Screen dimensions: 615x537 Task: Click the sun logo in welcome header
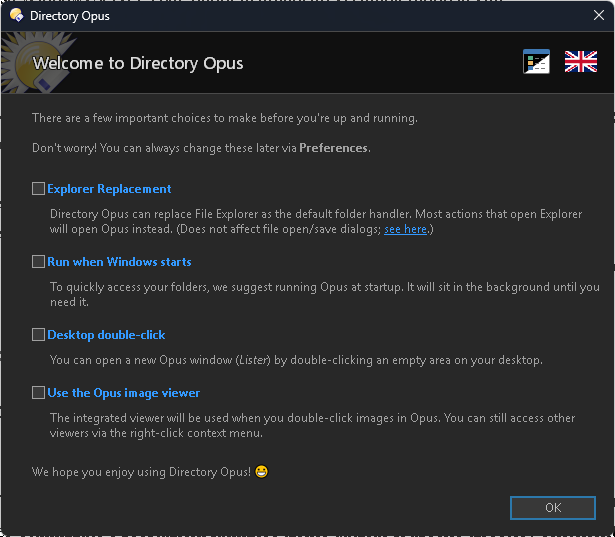(x=35, y=63)
